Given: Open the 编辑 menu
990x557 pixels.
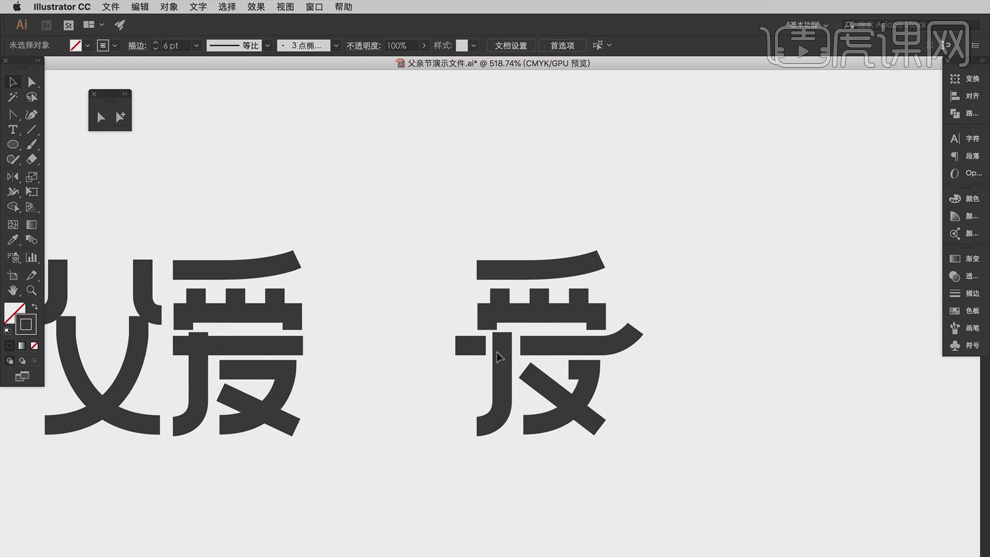Looking at the screenshot, I should (140, 7).
